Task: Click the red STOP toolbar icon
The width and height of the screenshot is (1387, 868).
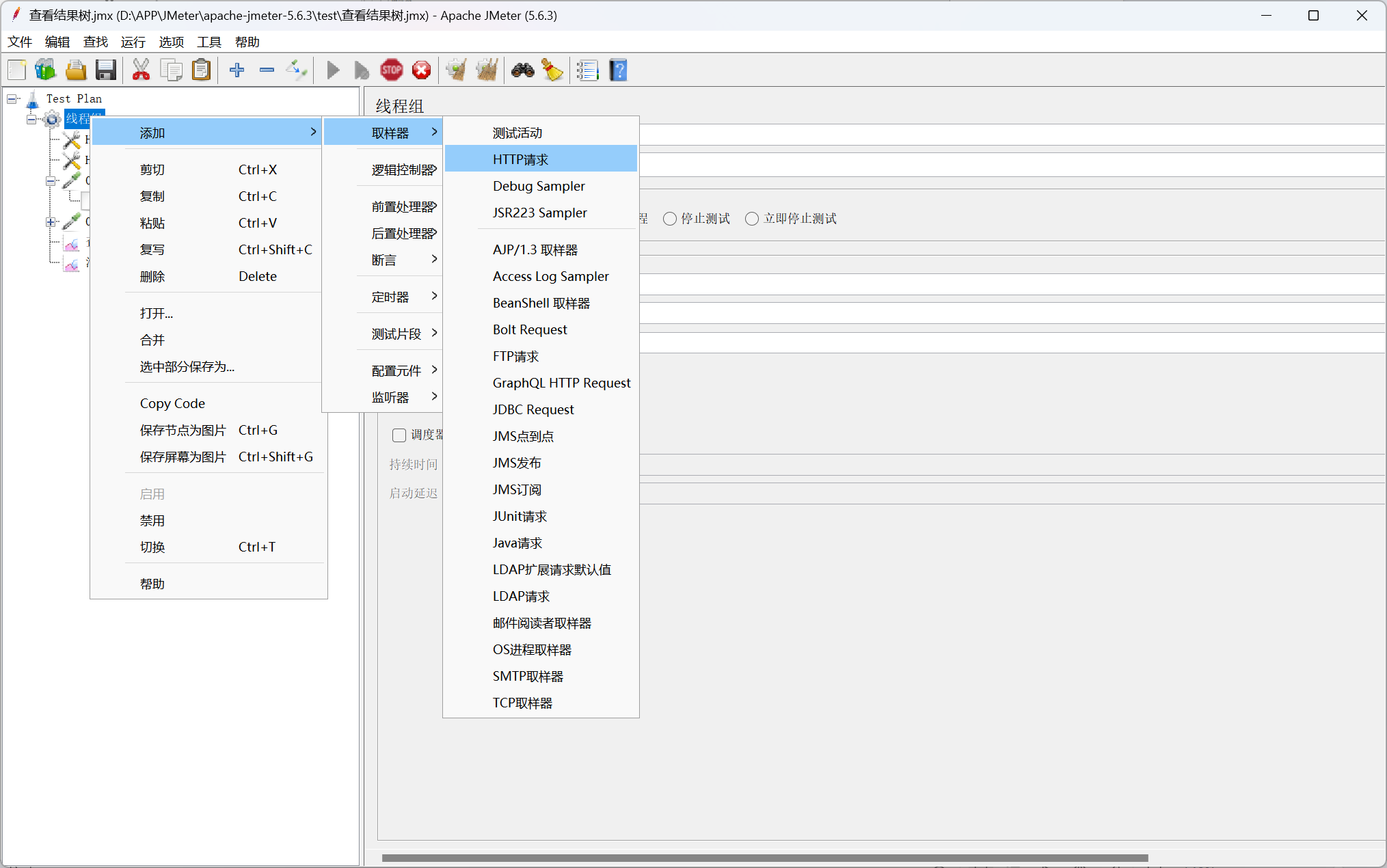Action: (x=391, y=70)
